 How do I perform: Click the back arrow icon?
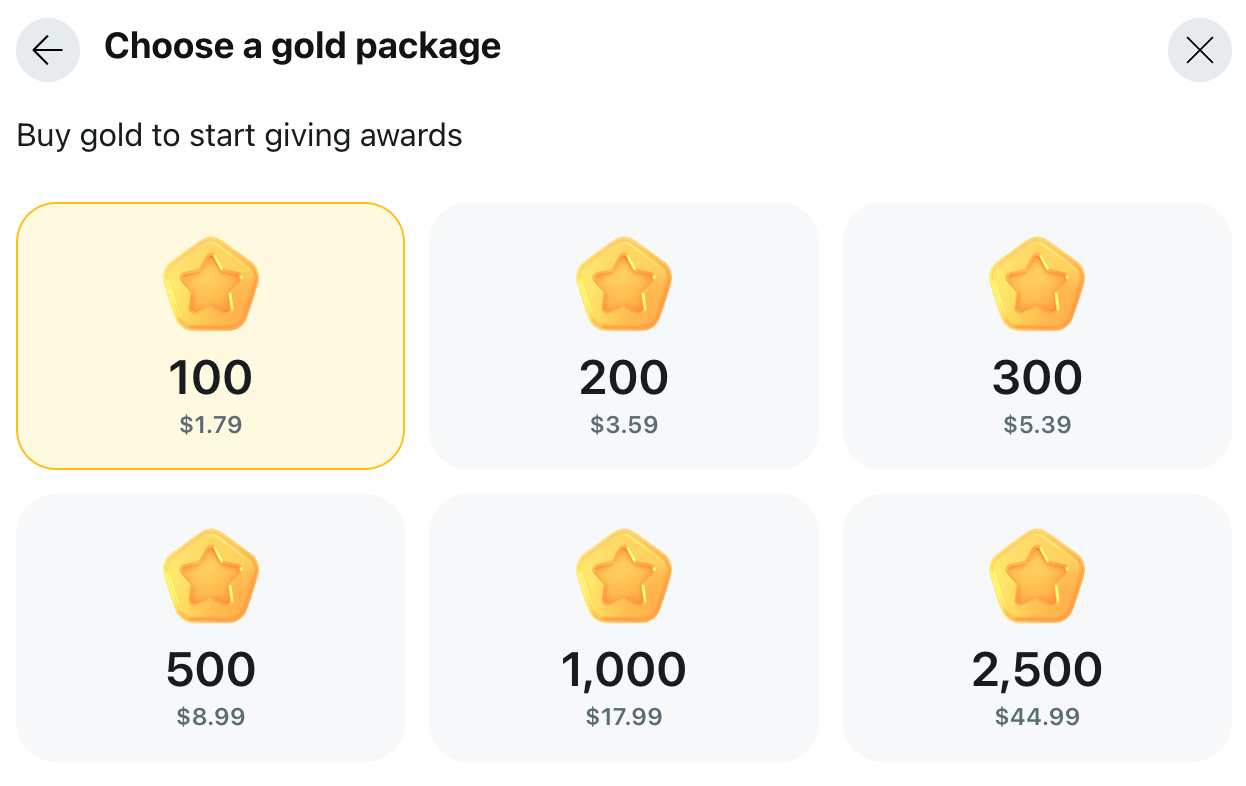click(48, 49)
